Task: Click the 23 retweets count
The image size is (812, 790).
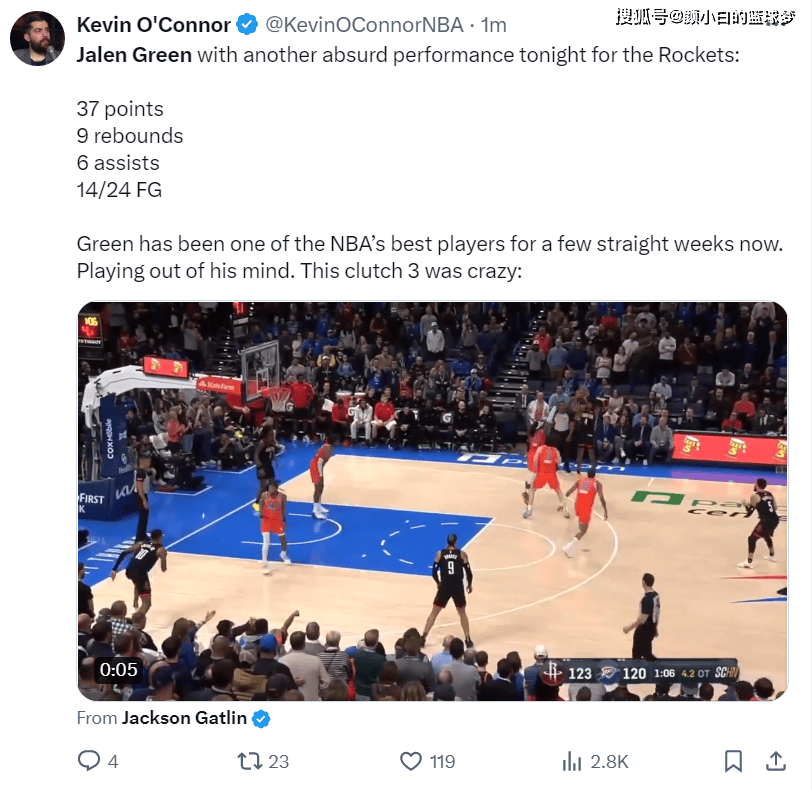Action: 279,762
